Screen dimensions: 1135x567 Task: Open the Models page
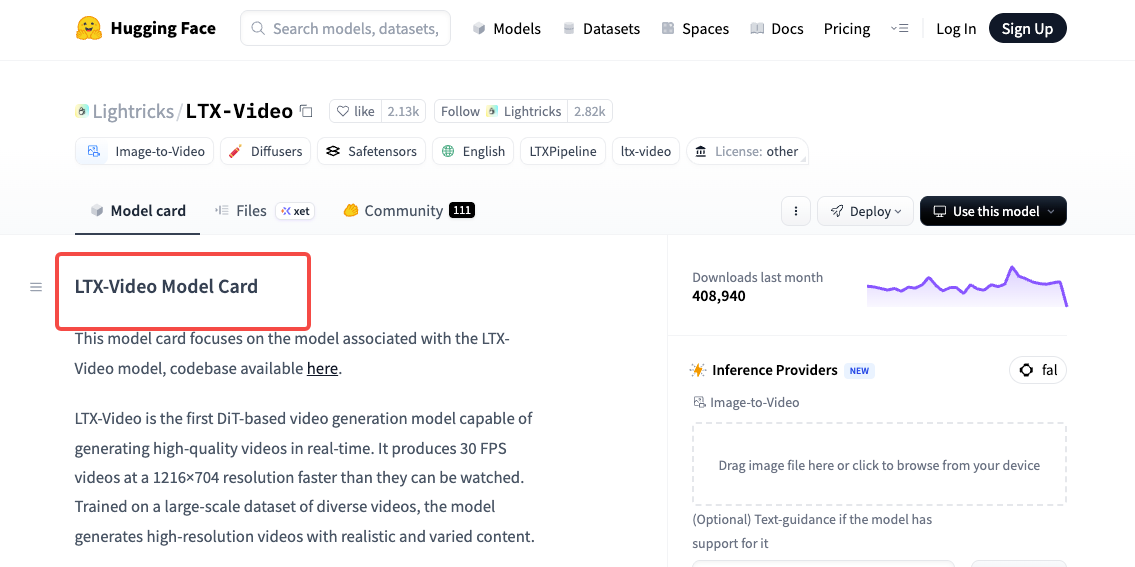(x=507, y=28)
